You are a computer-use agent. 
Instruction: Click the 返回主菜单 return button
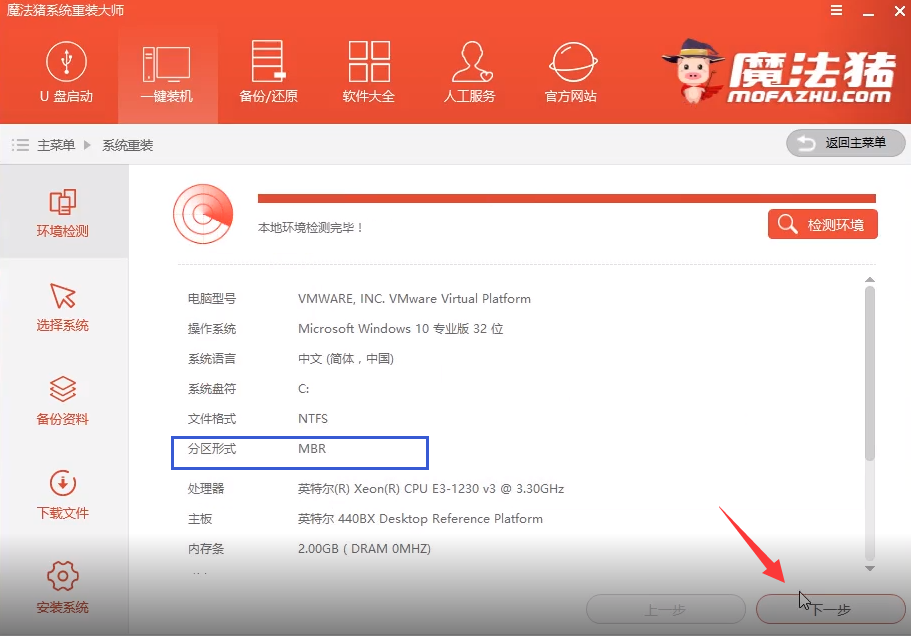[x=845, y=143]
